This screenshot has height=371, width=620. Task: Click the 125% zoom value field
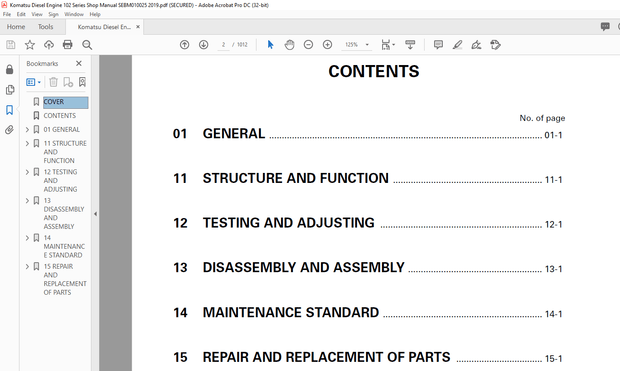(351, 45)
